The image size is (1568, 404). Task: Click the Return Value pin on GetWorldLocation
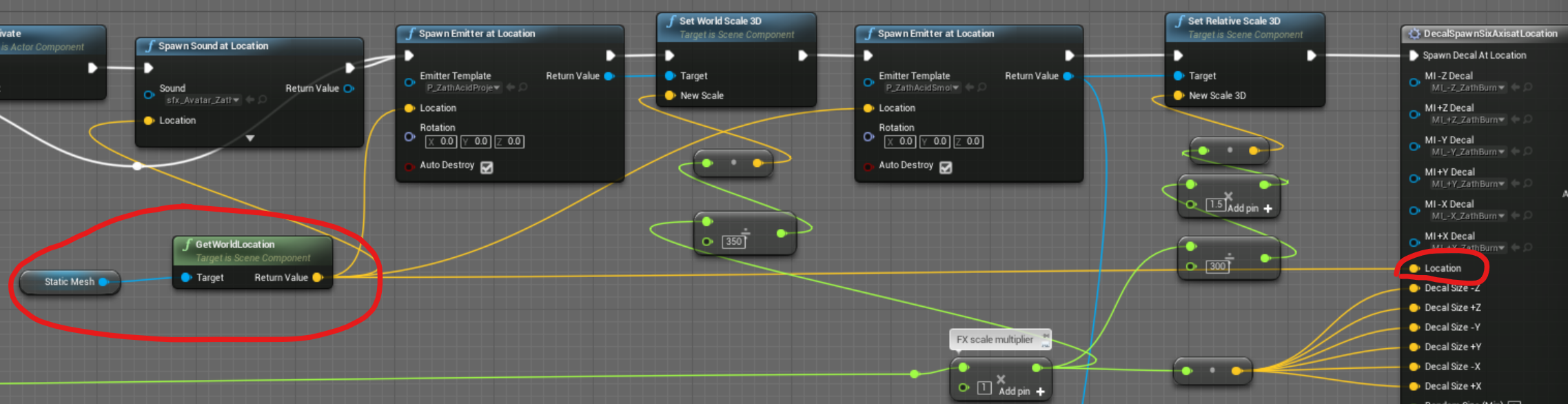[x=317, y=277]
